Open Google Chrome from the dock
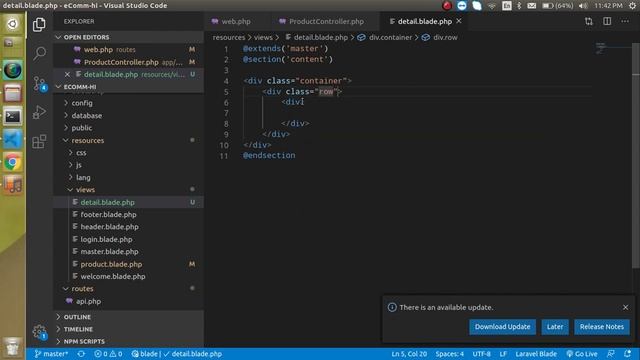 pos(13,162)
